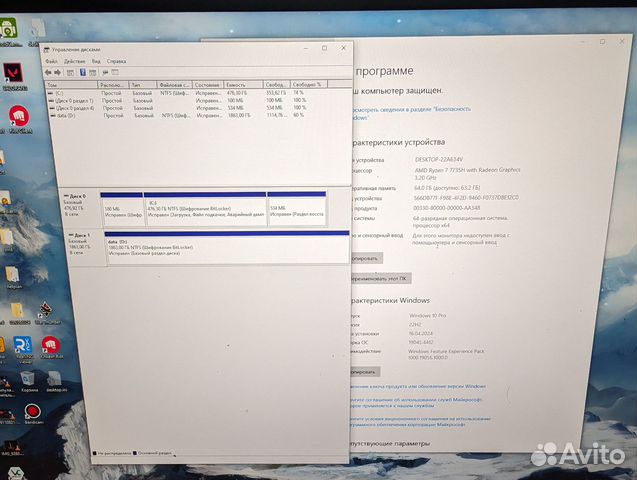This screenshot has height=480, width=637.
Task: Open the View (Вид) menu
Action: pyautogui.click(x=96, y=61)
